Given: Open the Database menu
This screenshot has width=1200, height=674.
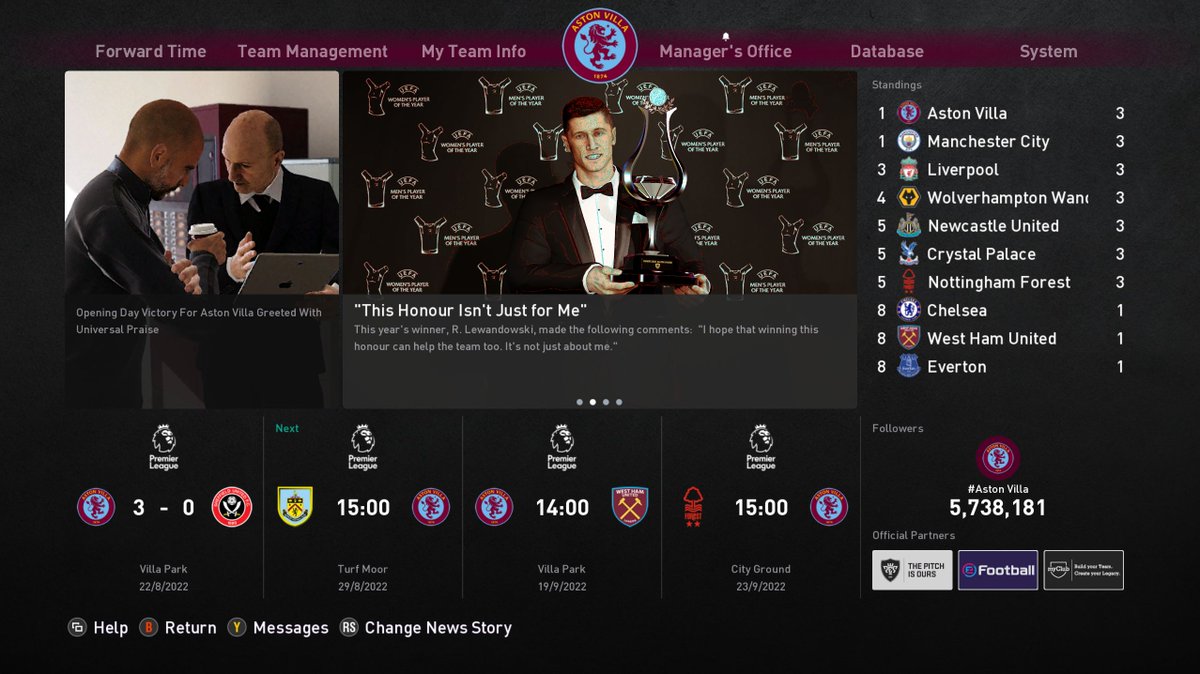Looking at the screenshot, I should click(887, 51).
